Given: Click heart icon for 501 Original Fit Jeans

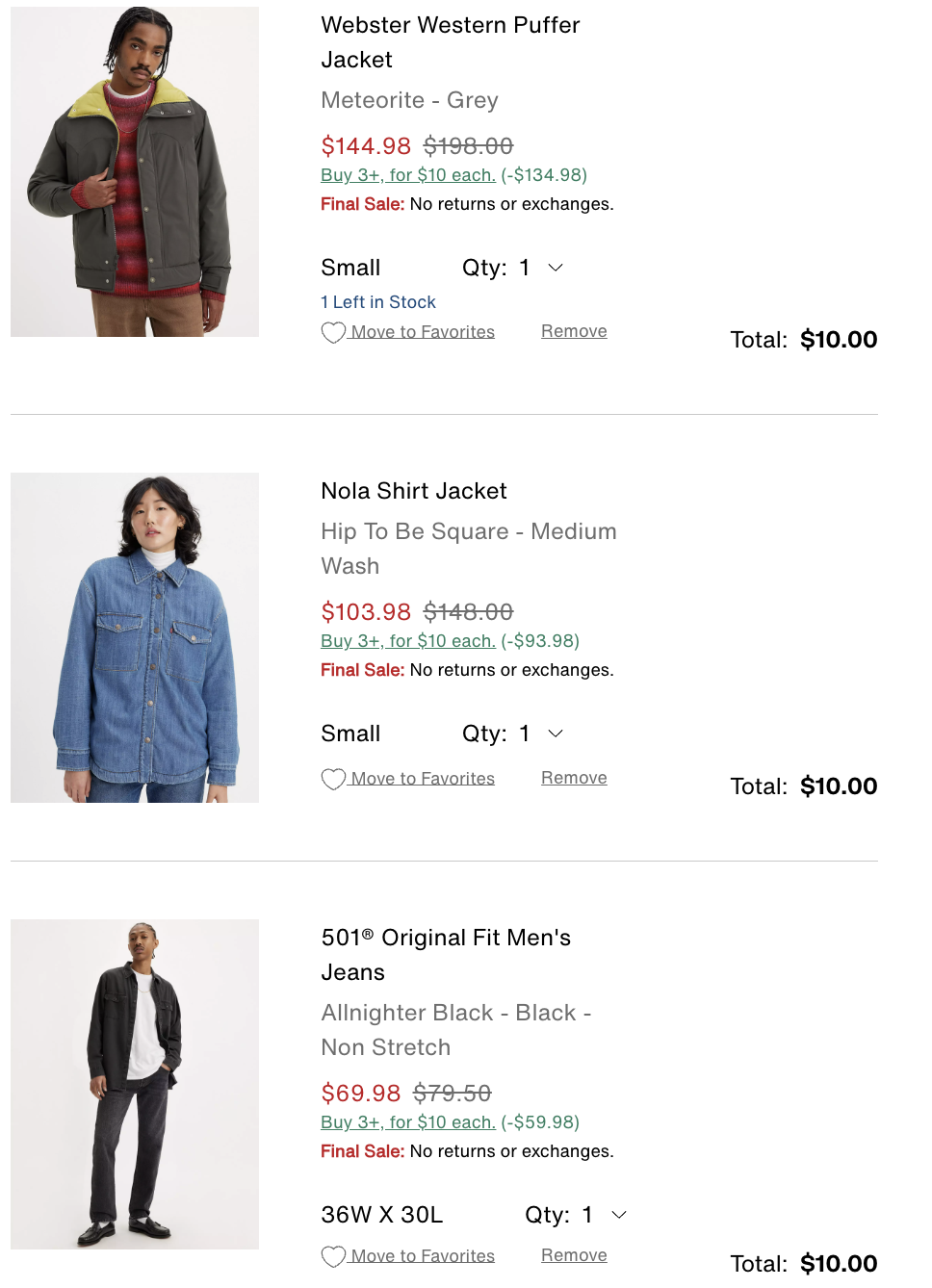Looking at the screenshot, I should 333,1256.
